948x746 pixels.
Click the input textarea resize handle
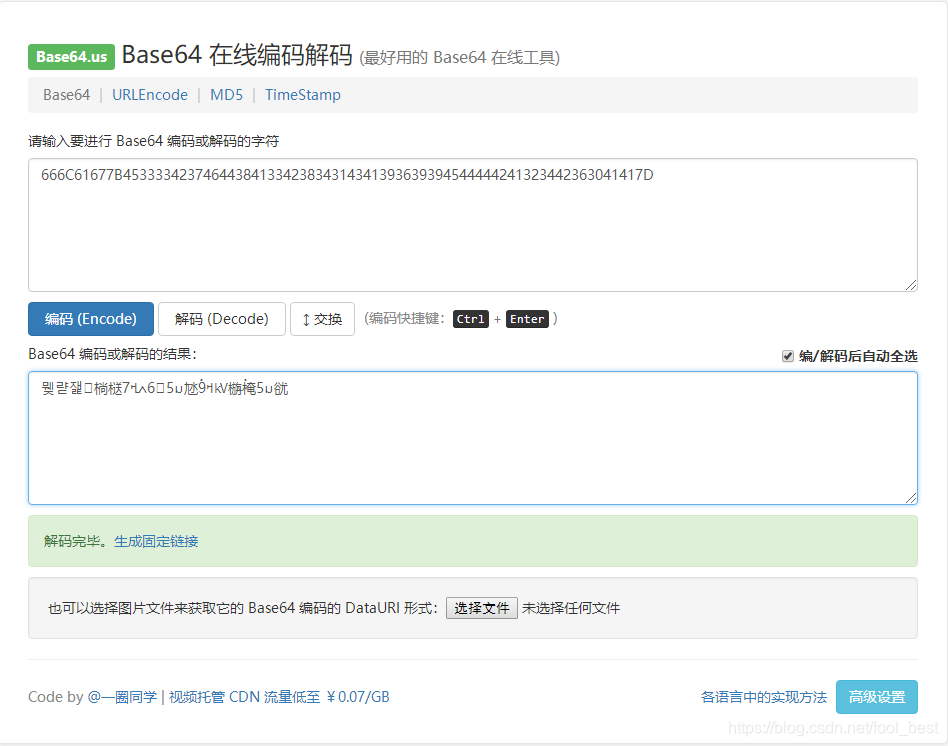click(x=911, y=285)
